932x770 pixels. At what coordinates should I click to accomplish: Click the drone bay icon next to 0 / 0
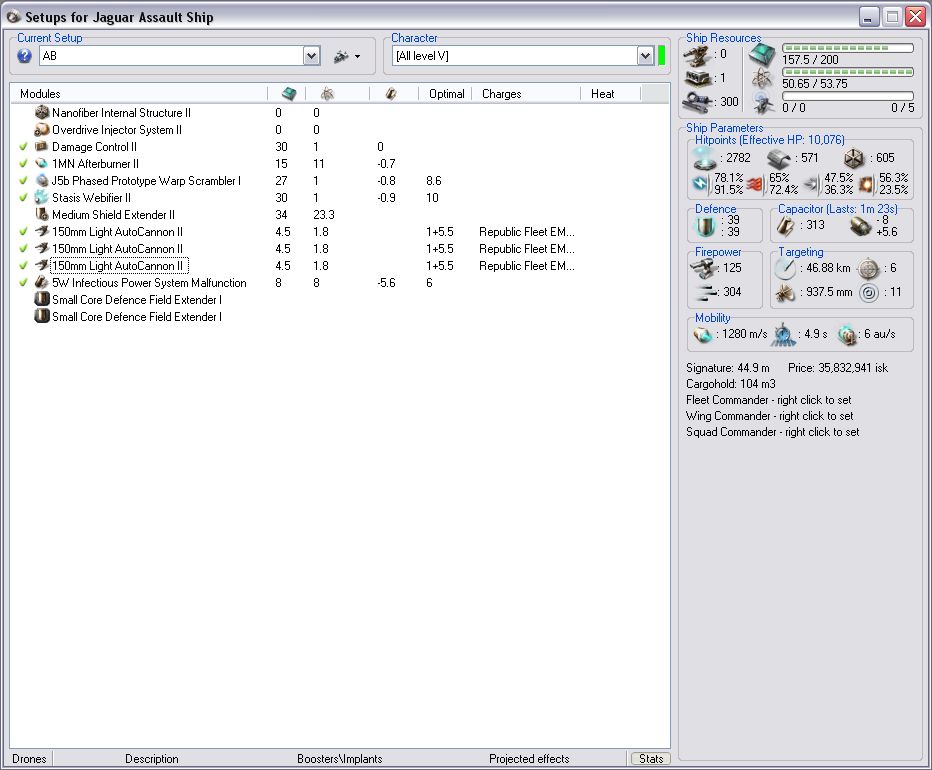coord(763,103)
